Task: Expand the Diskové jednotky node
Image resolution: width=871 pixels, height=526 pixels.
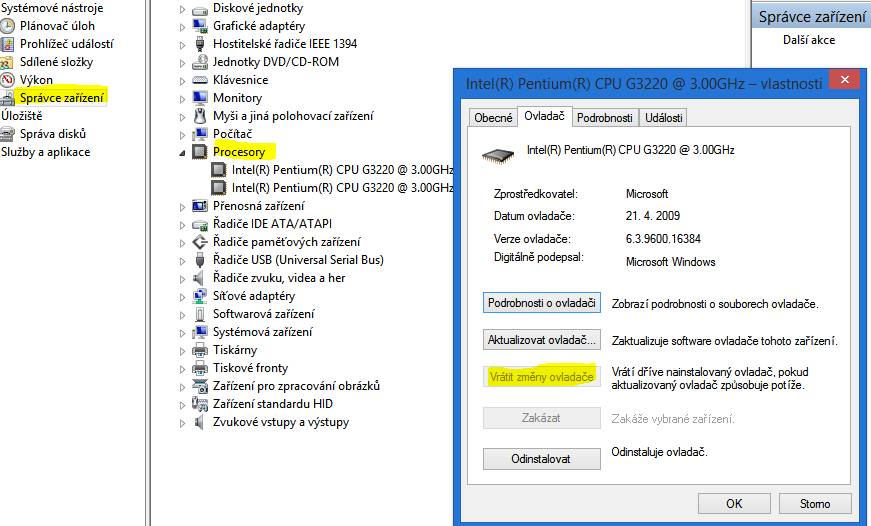Action: (182, 9)
